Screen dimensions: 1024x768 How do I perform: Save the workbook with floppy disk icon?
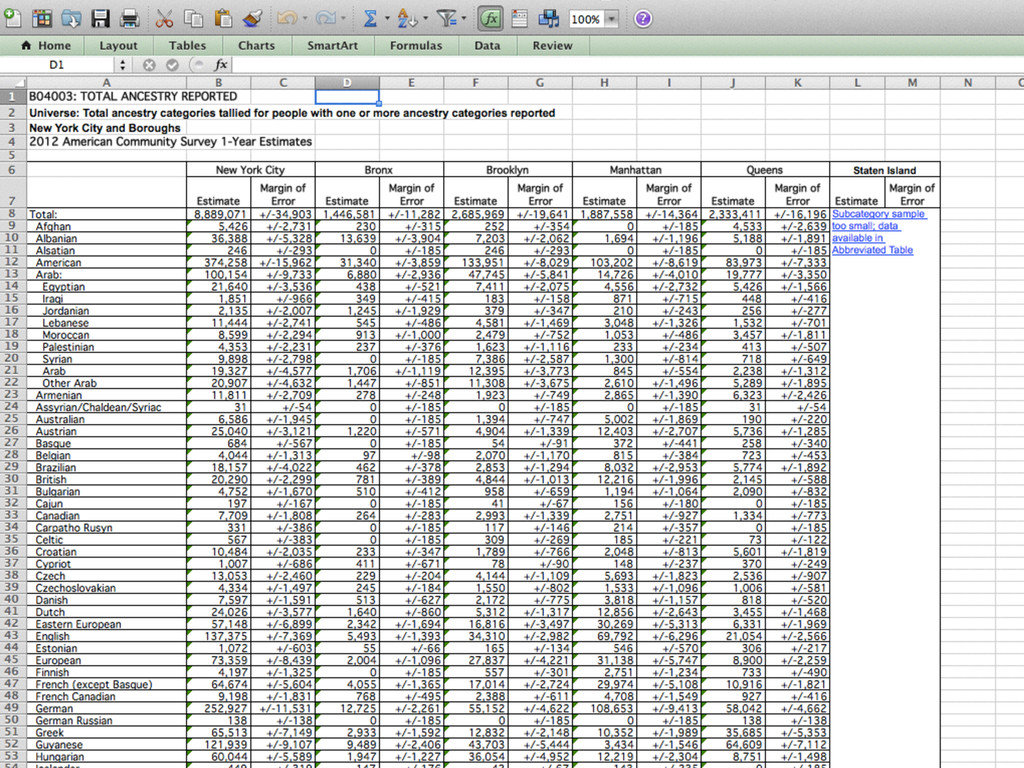pyautogui.click(x=101, y=18)
